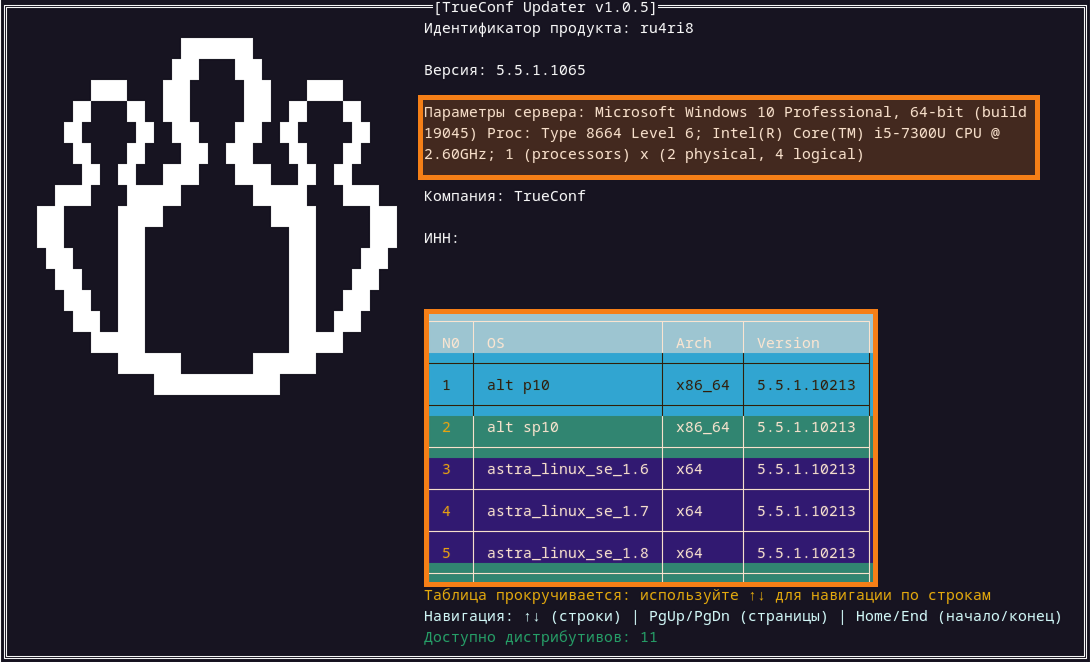This screenshot has height=662, width=1090.
Task: Select the astra_linux_se_1.8 row
Action: [649, 553]
